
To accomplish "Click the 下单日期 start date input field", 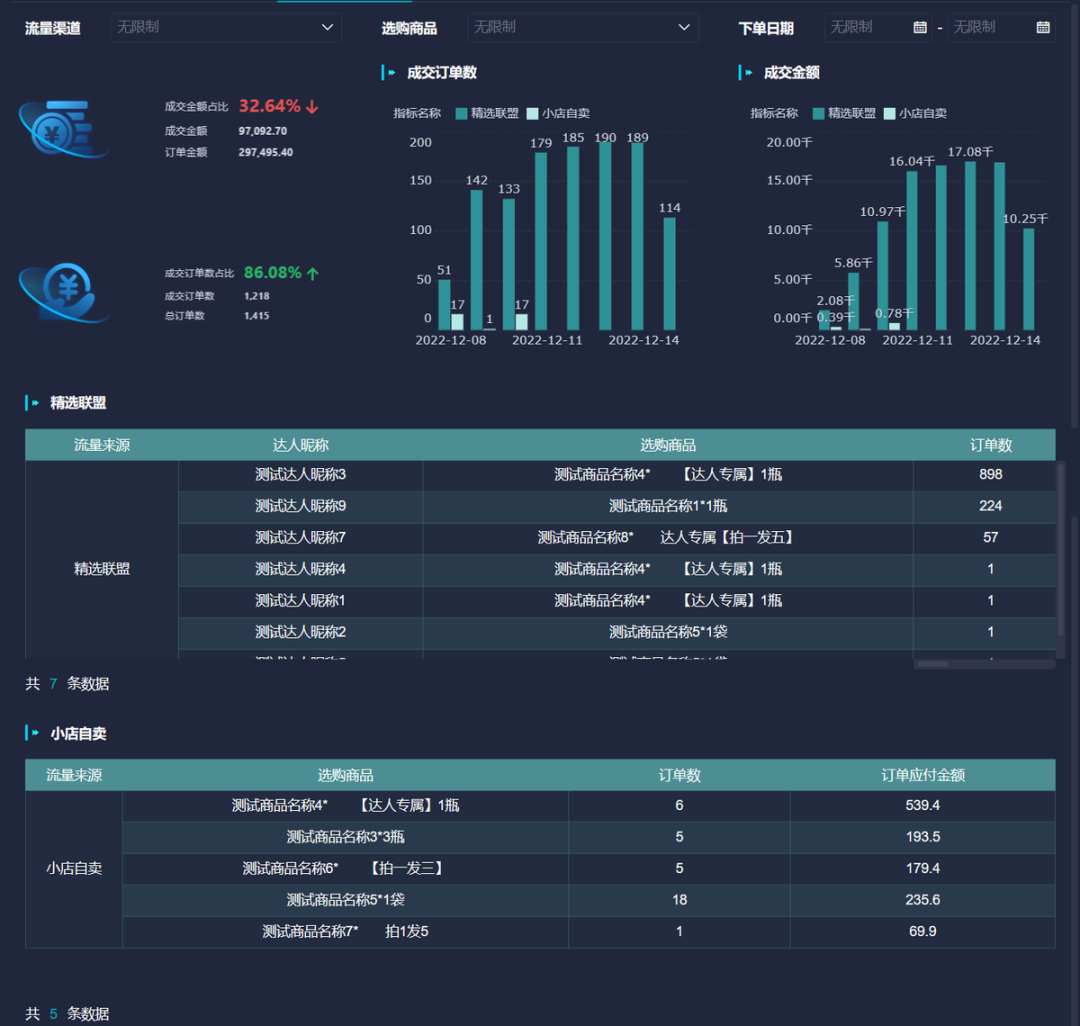I will [x=868, y=28].
